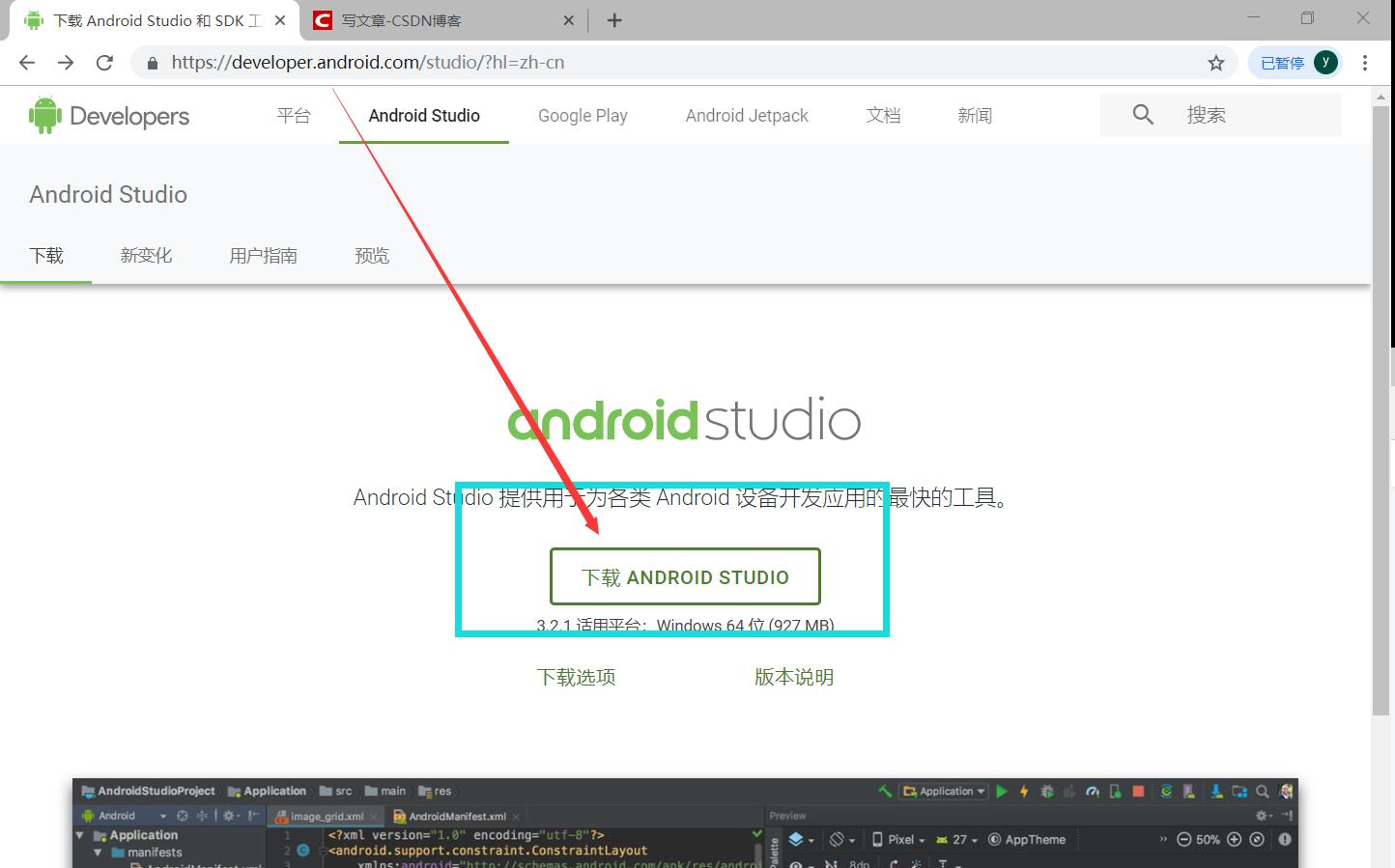Image resolution: width=1395 pixels, height=868 pixels.
Task: Click the red Stop button icon
Action: (1138, 792)
